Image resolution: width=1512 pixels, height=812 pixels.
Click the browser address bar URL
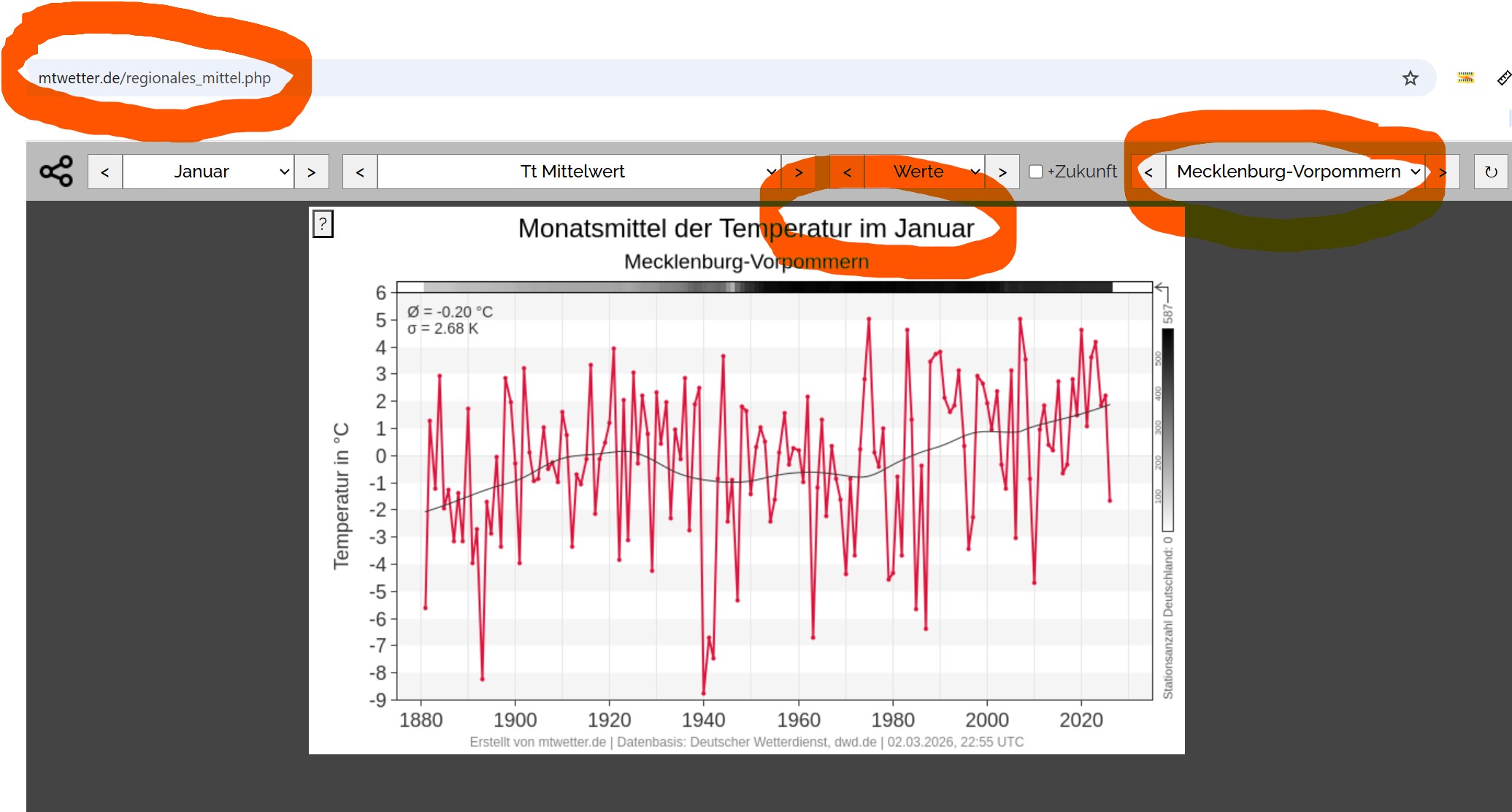[x=155, y=78]
